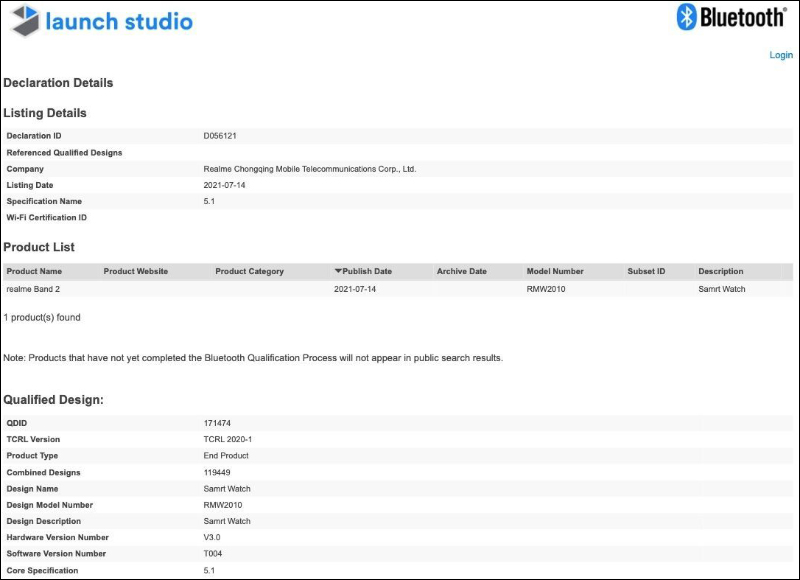Screen dimensions: 800x580
Task: Sort by Product Website column header
Action: [x=136, y=271]
